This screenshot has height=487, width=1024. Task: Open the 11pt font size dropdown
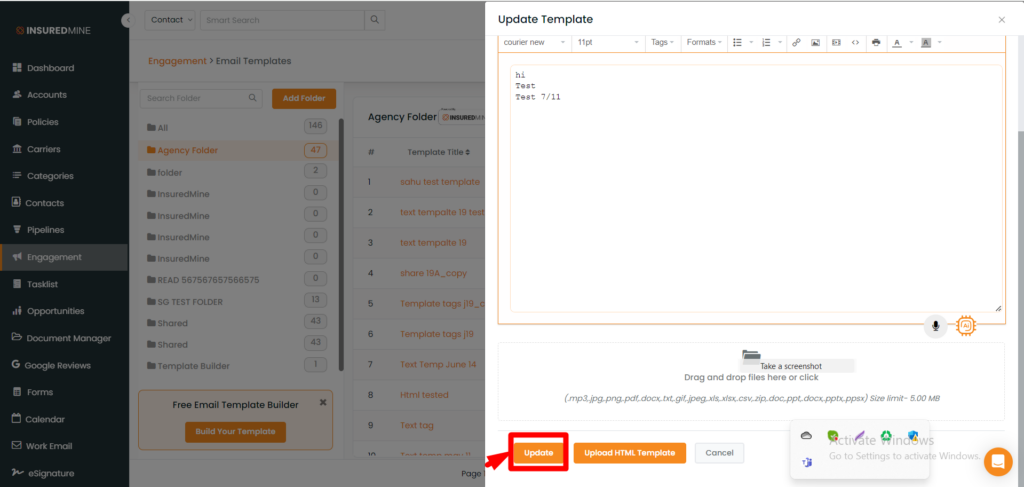(x=609, y=42)
